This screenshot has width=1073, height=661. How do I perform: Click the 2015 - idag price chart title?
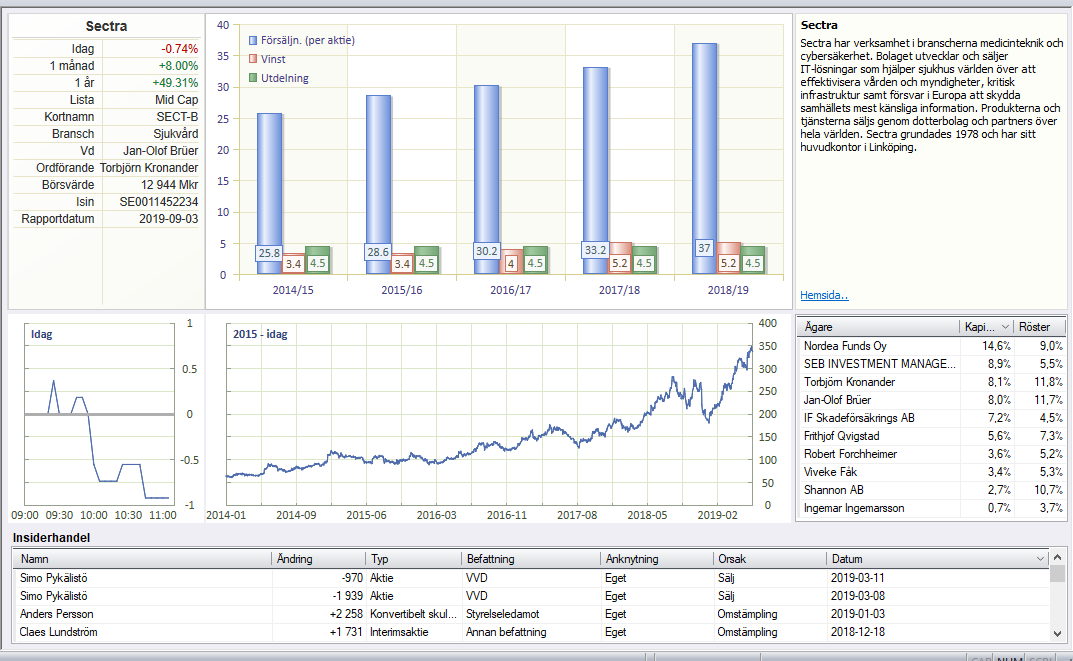click(x=260, y=335)
